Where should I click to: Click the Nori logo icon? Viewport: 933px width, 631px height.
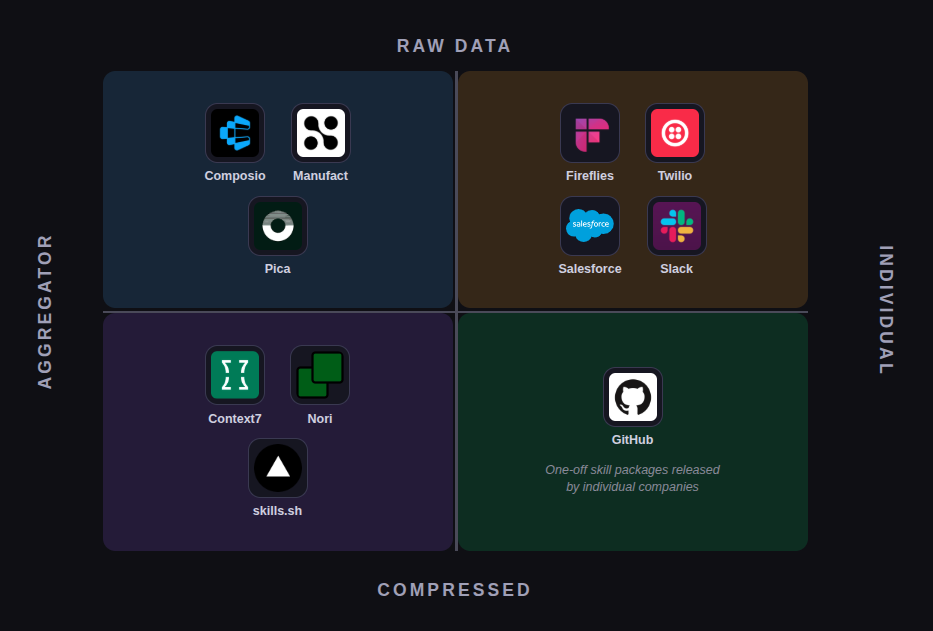[x=320, y=375]
